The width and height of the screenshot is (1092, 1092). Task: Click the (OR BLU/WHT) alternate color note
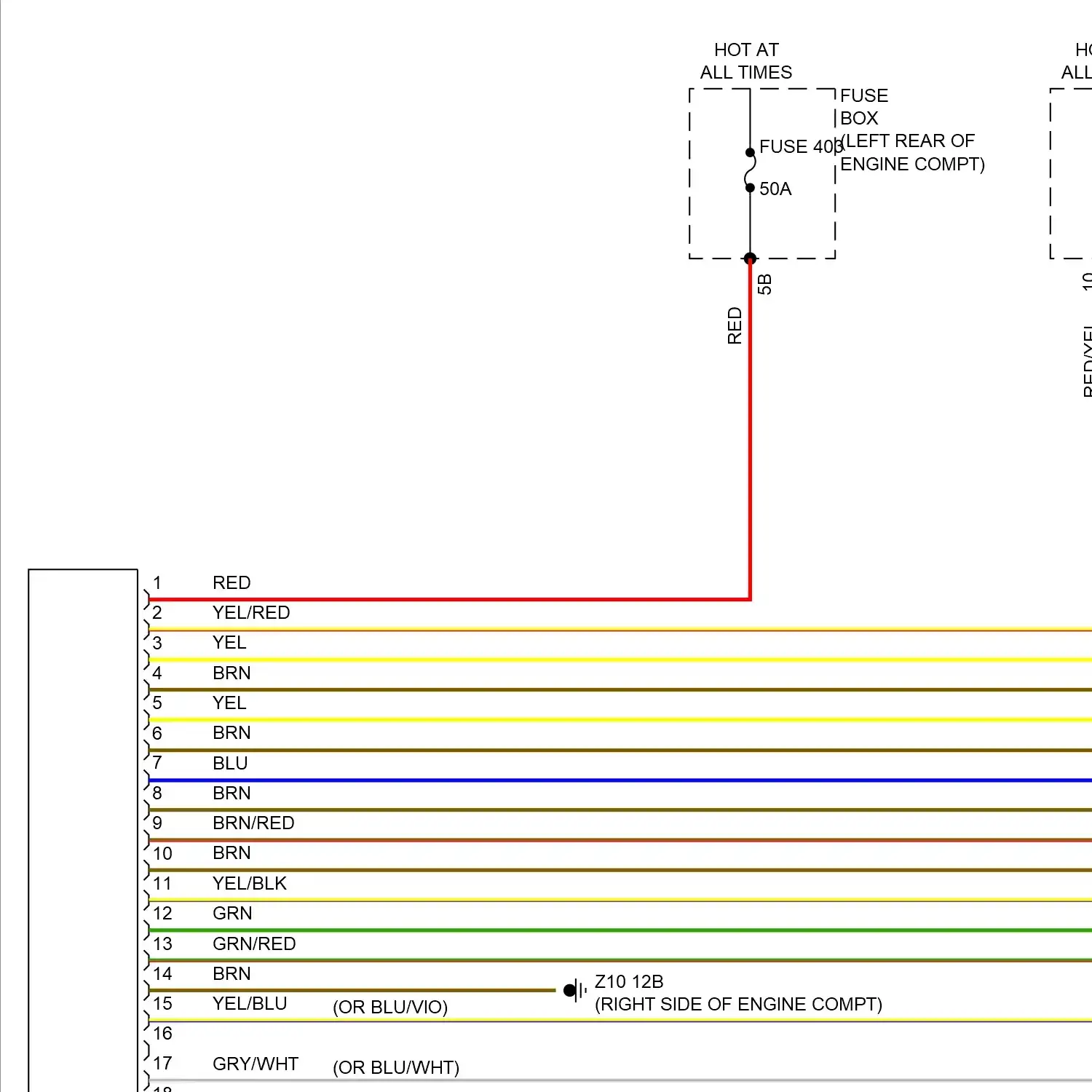(x=396, y=1067)
